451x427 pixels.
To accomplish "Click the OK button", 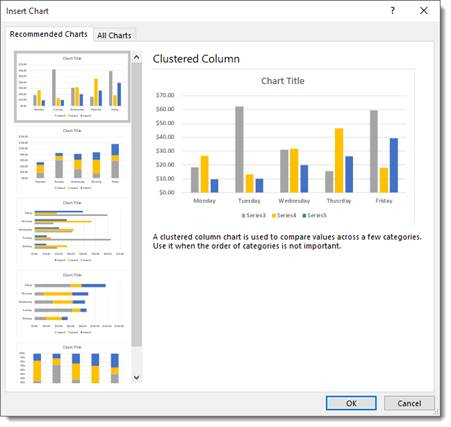I will (351, 403).
